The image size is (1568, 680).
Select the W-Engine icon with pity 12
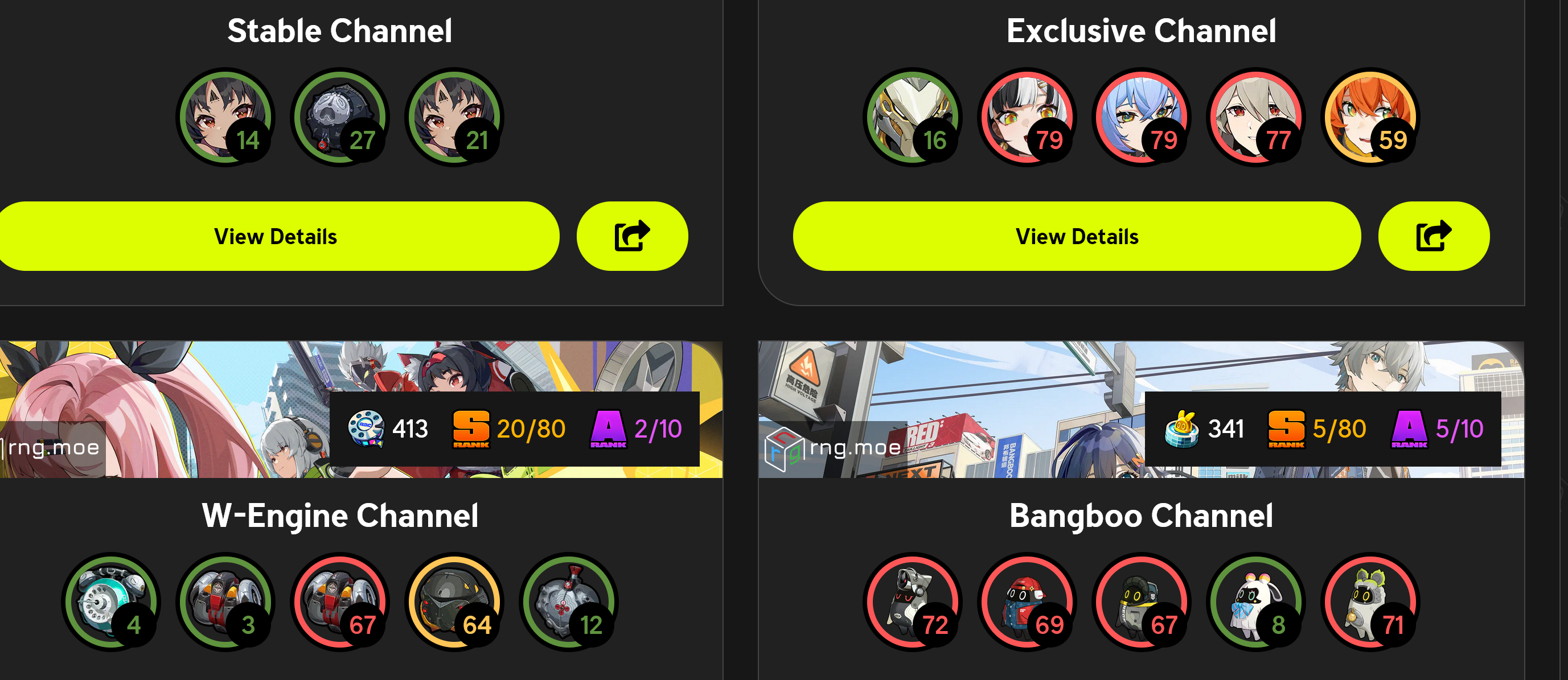click(569, 601)
